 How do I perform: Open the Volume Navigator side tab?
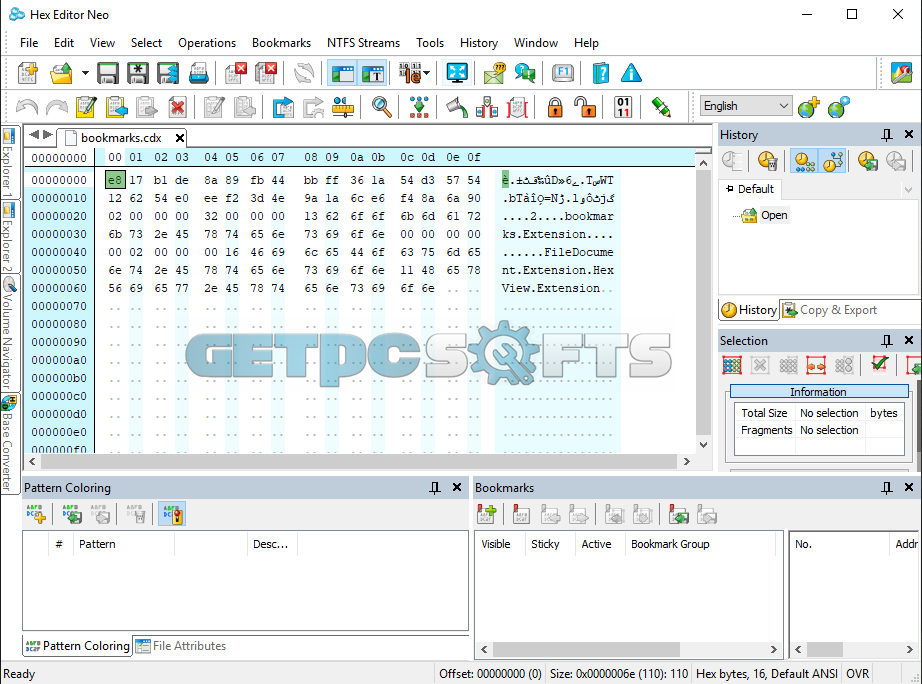point(8,333)
